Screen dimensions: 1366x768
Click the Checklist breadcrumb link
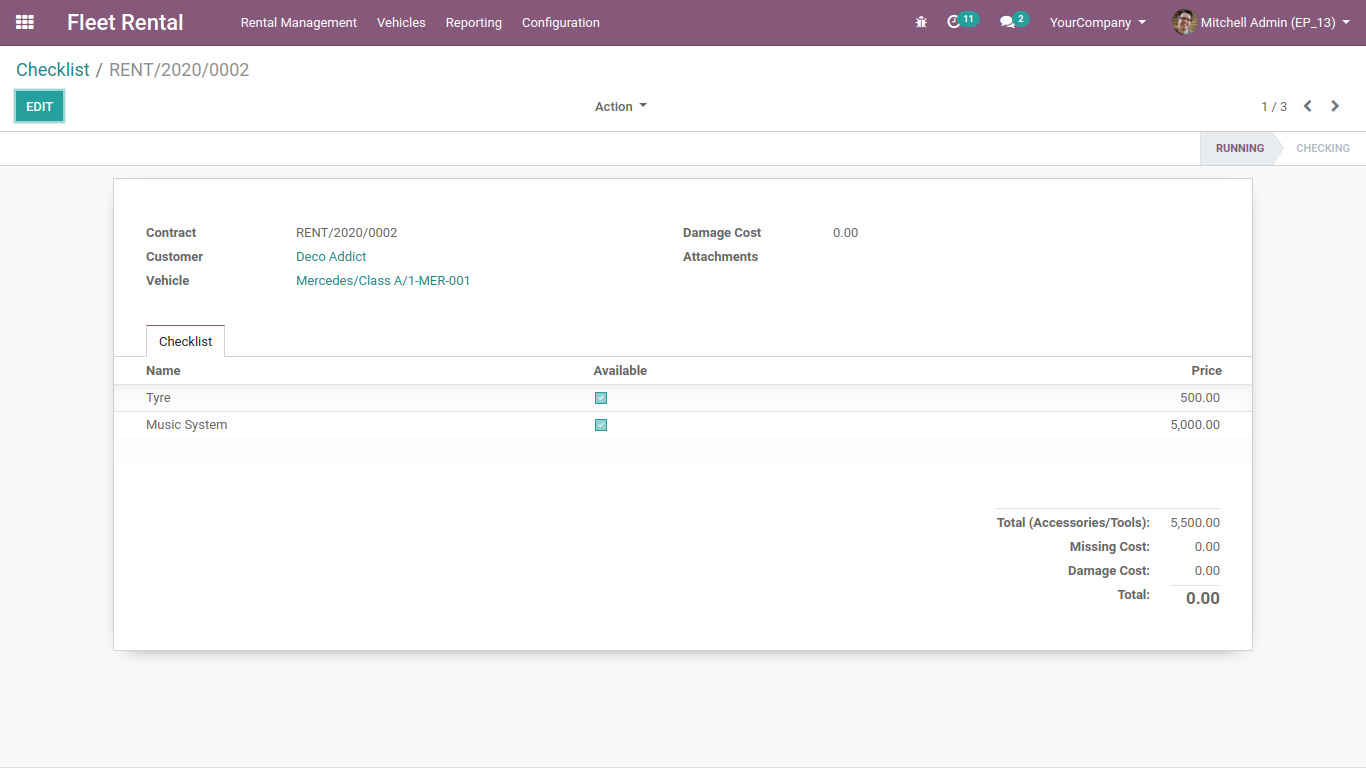[x=52, y=70]
